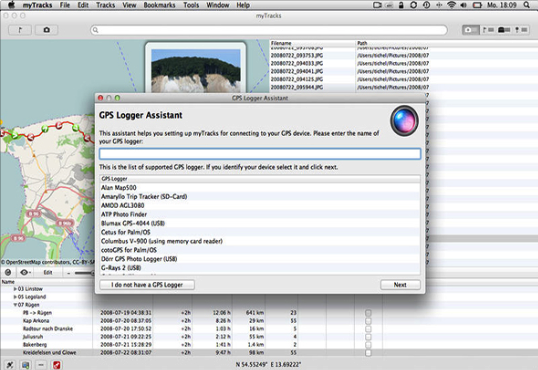Open the View menu
This screenshot has height=370, width=538.
pos(129,5)
